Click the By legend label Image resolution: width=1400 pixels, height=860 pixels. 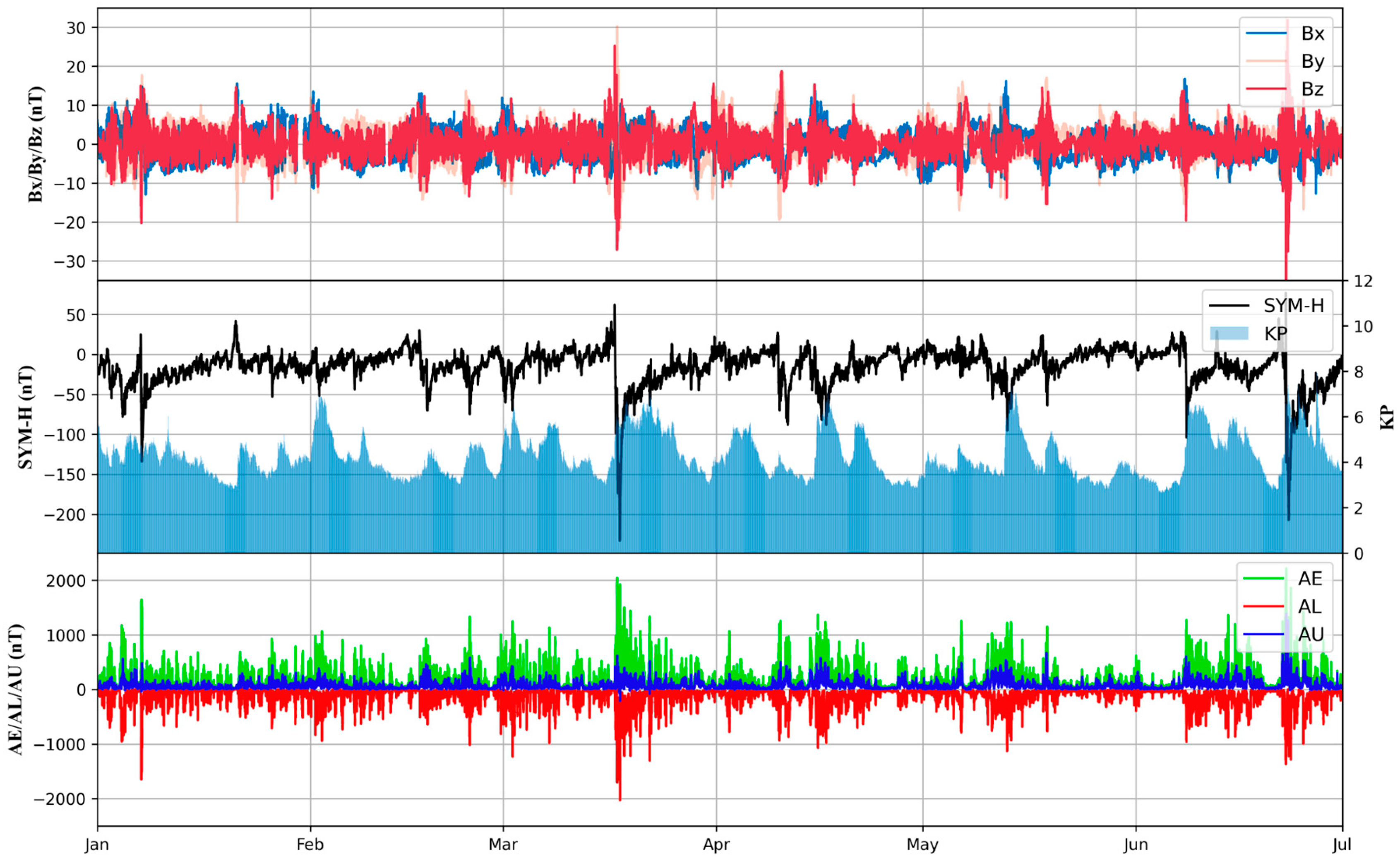point(1313,61)
